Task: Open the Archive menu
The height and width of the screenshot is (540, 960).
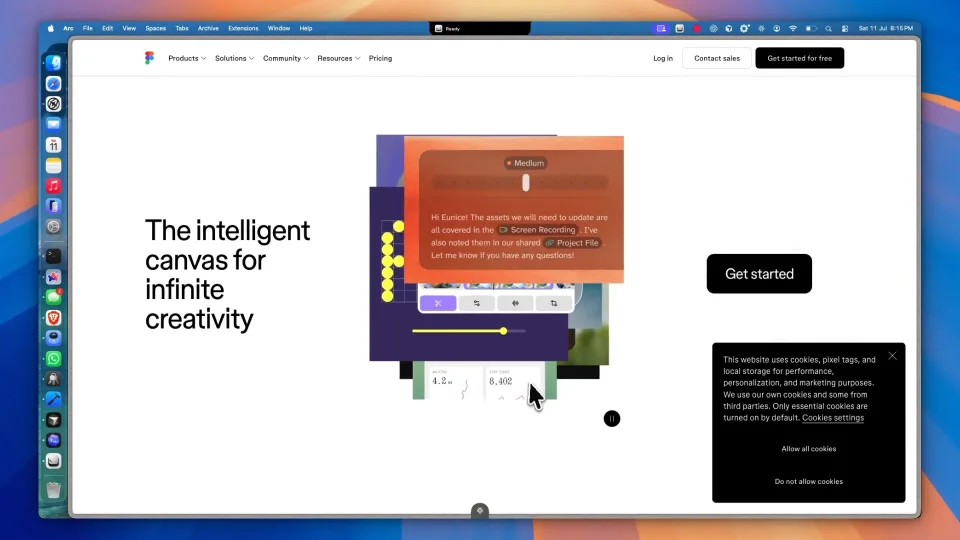Action: pyautogui.click(x=208, y=28)
